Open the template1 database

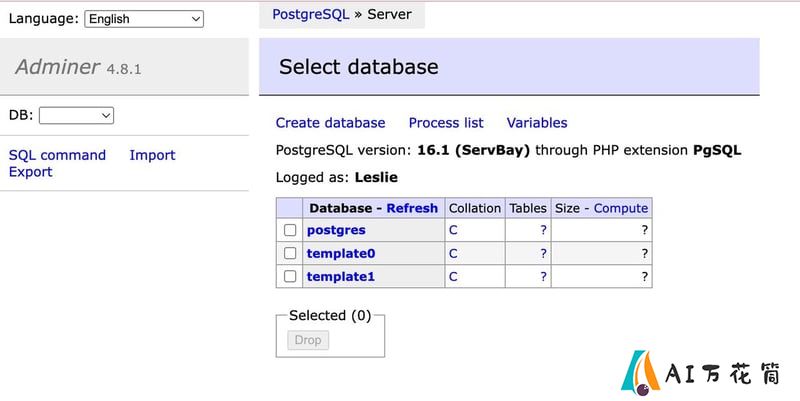(341, 277)
